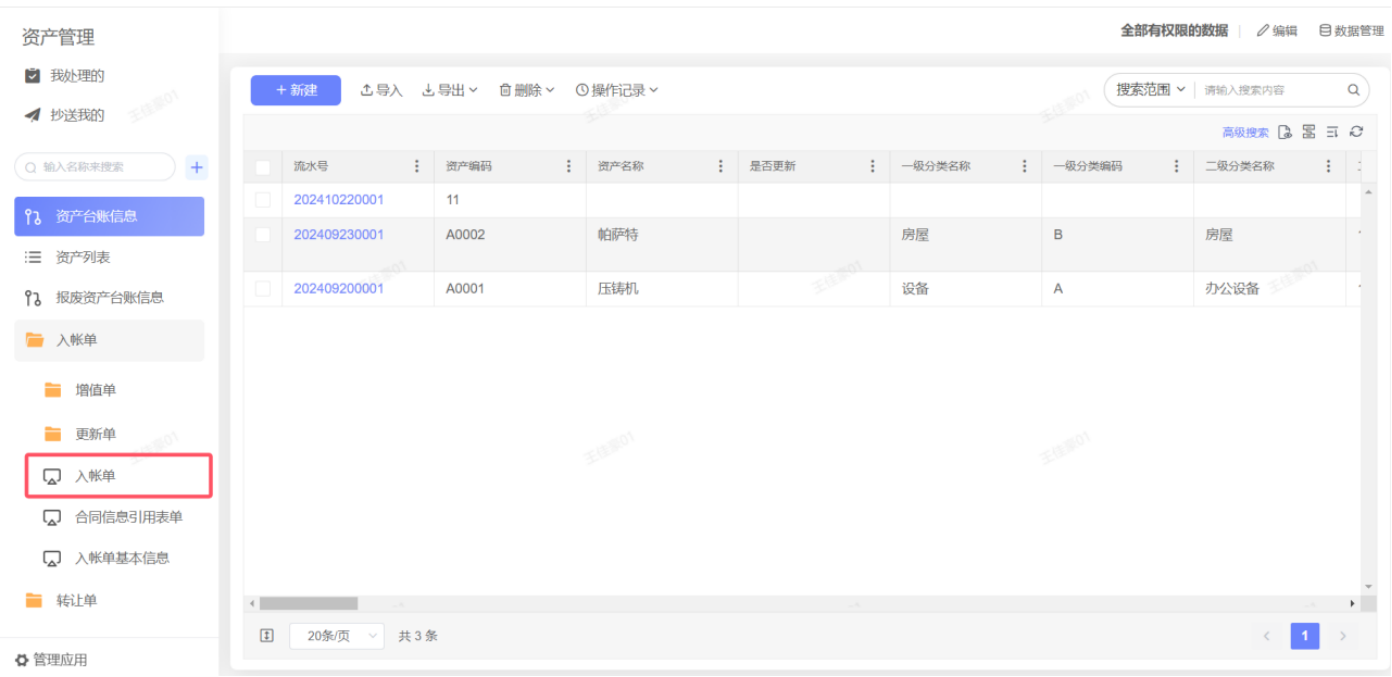Expand the 20条/页 page size dropdown

[x=337, y=636]
